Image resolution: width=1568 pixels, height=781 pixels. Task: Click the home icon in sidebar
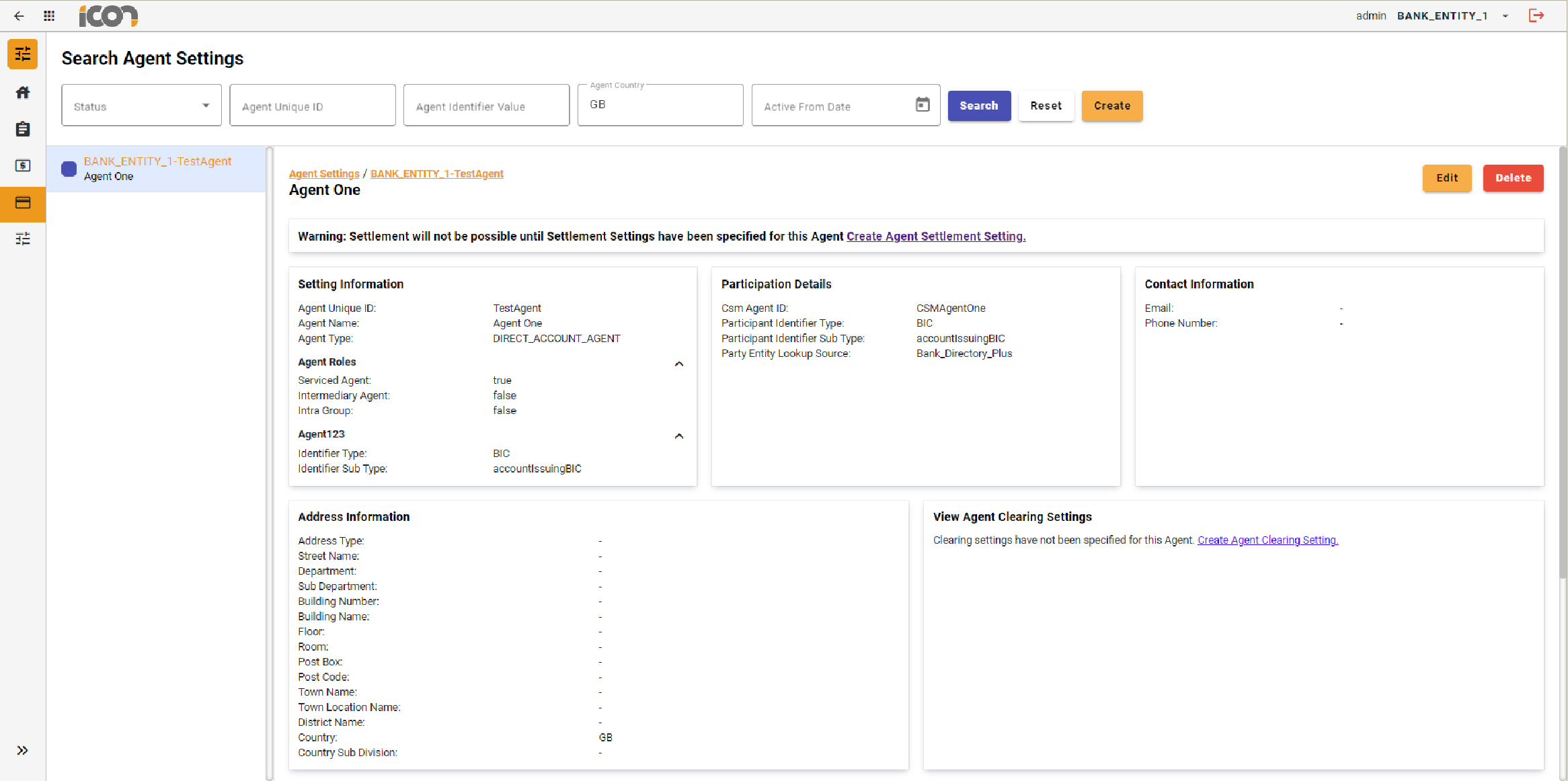pos(23,93)
